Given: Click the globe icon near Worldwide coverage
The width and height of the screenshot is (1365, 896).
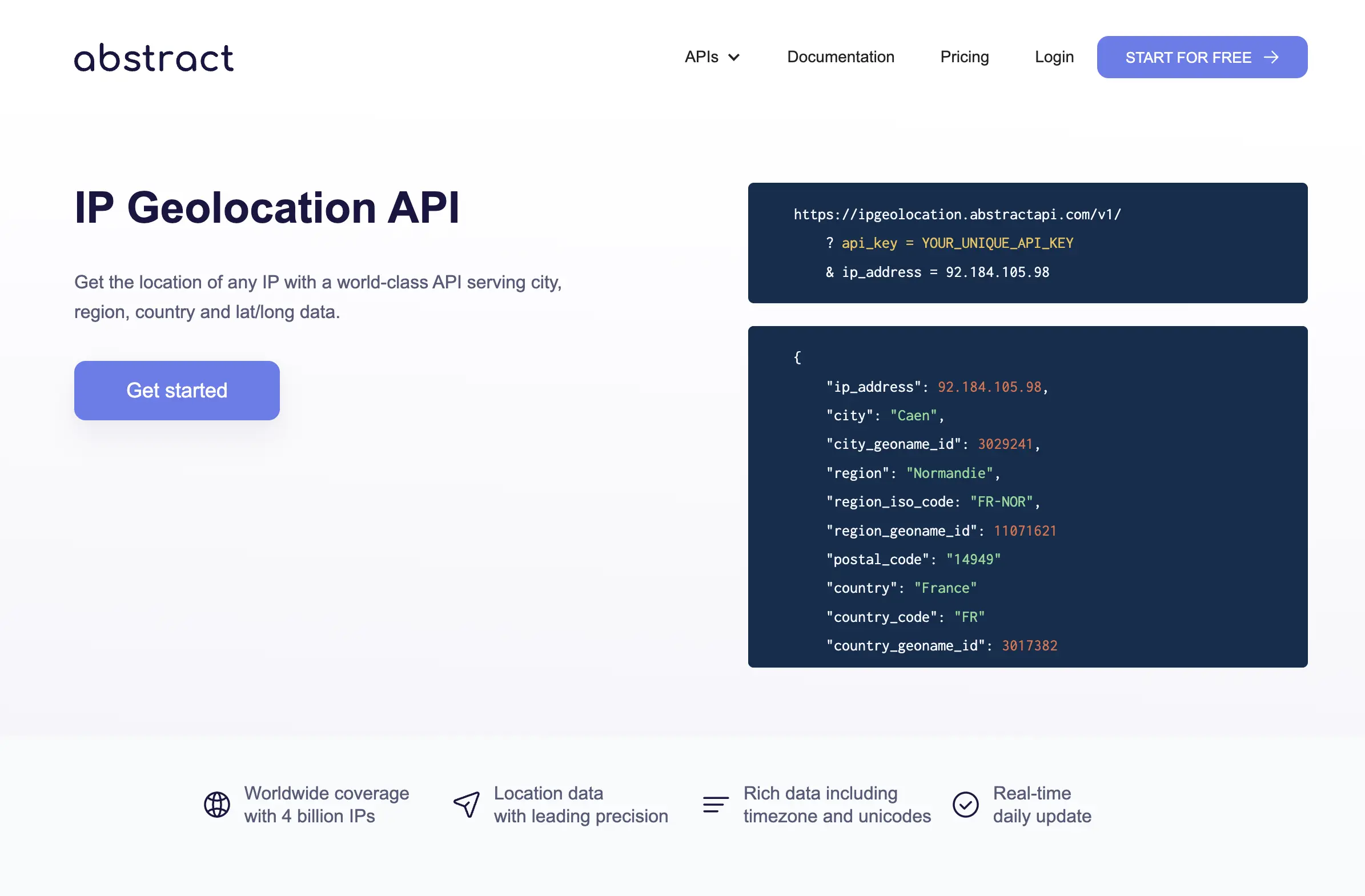Looking at the screenshot, I should pyautogui.click(x=216, y=804).
